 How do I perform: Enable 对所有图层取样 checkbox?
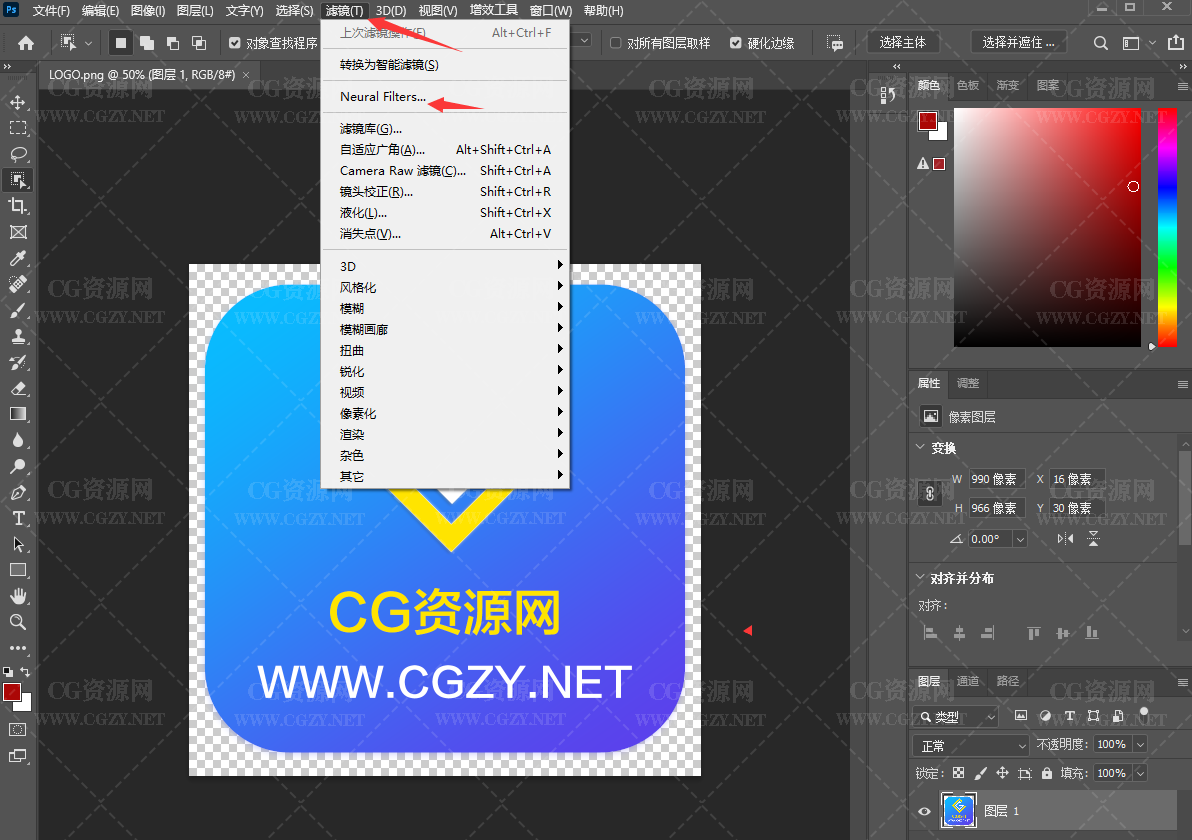pos(616,43)
